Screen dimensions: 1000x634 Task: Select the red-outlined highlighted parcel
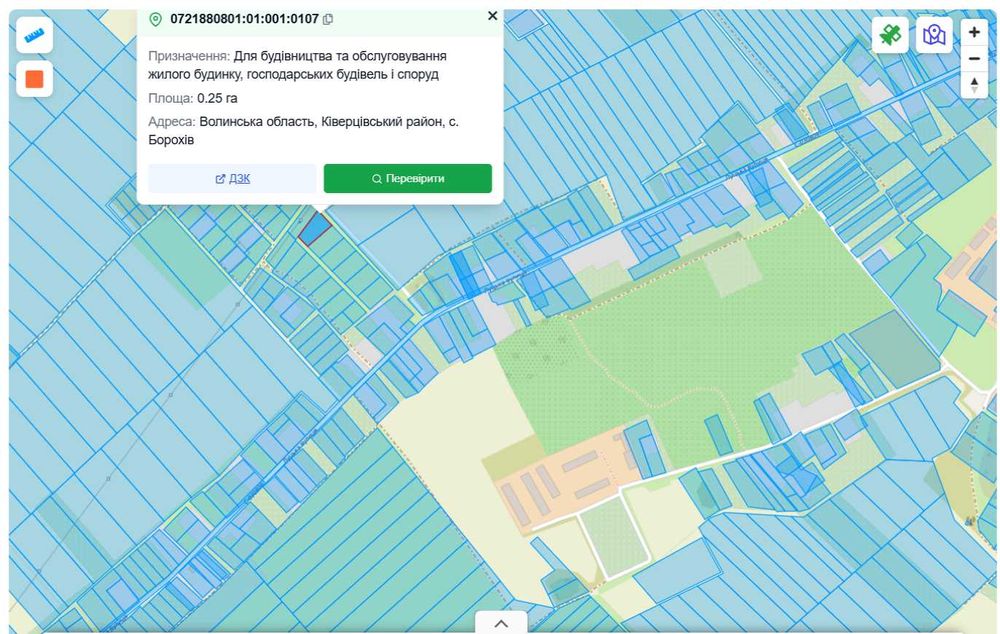click(x=314, y=229)
